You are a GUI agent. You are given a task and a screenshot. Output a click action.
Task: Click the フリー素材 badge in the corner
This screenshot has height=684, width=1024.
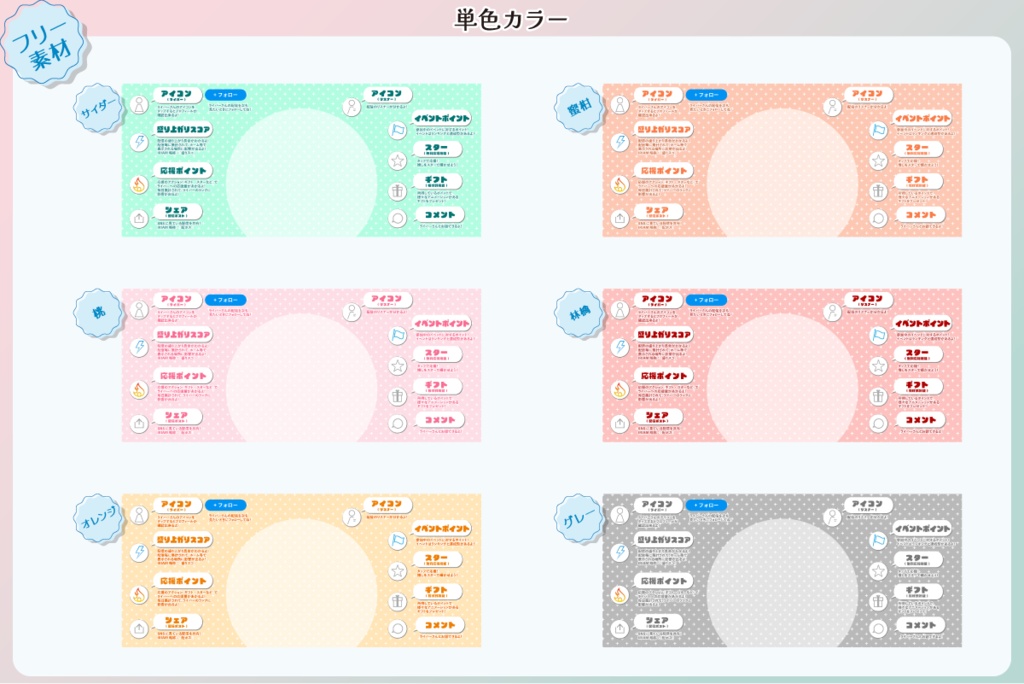click(42, 38)
